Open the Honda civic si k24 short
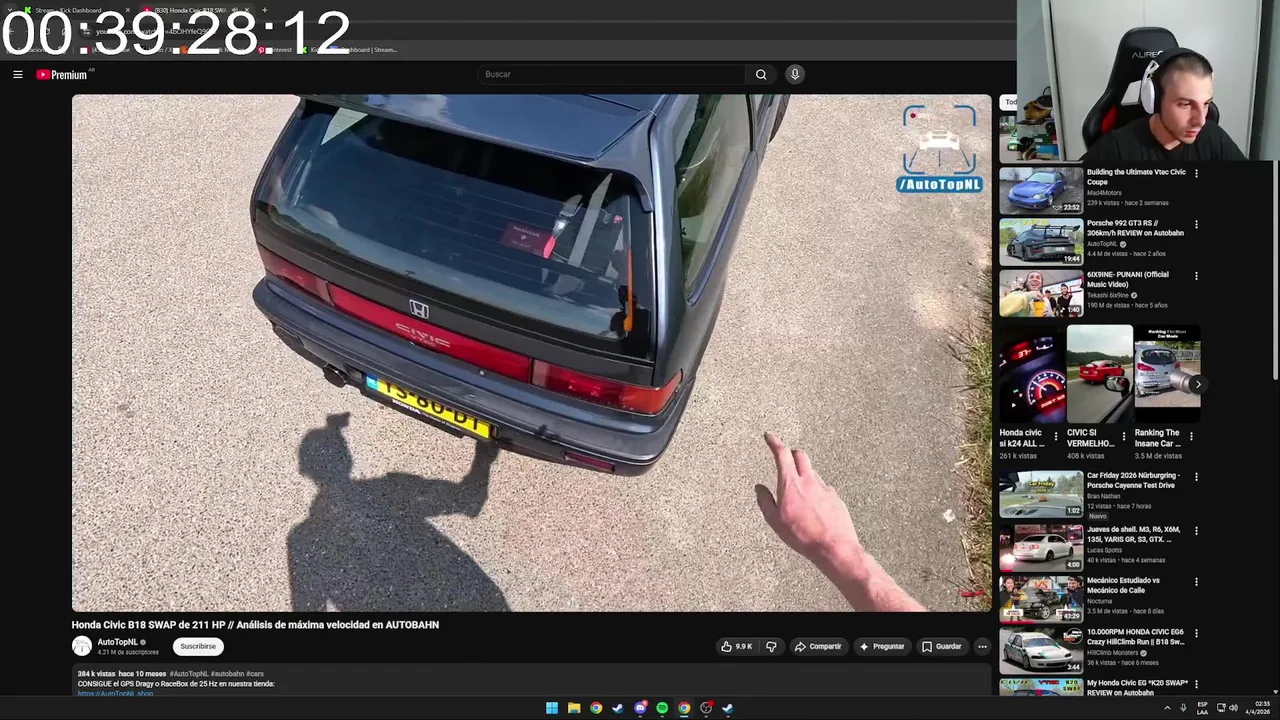The image size is (1280, 720). point(1031,374)
